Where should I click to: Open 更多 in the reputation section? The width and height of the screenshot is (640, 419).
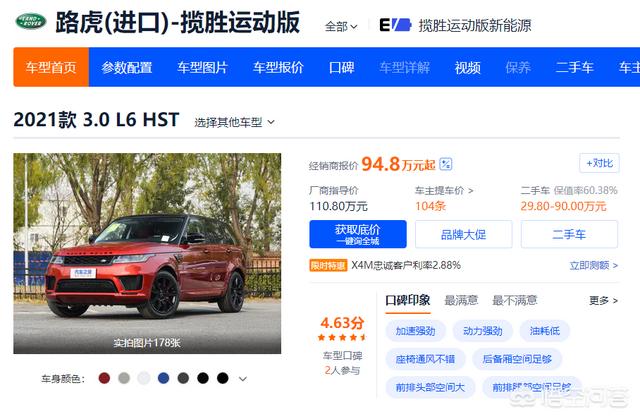pyautogui.click(x=603, y=301)
